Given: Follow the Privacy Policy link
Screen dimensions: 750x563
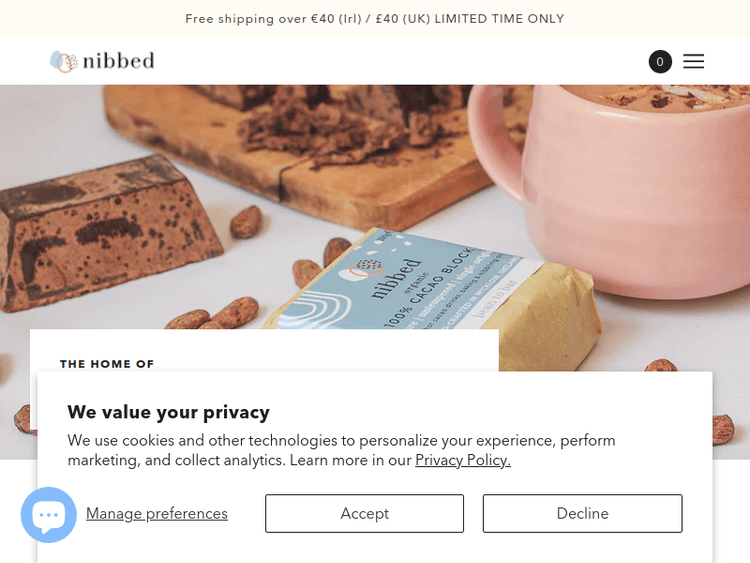Looking at the screenshot, I should click(463, 460).
